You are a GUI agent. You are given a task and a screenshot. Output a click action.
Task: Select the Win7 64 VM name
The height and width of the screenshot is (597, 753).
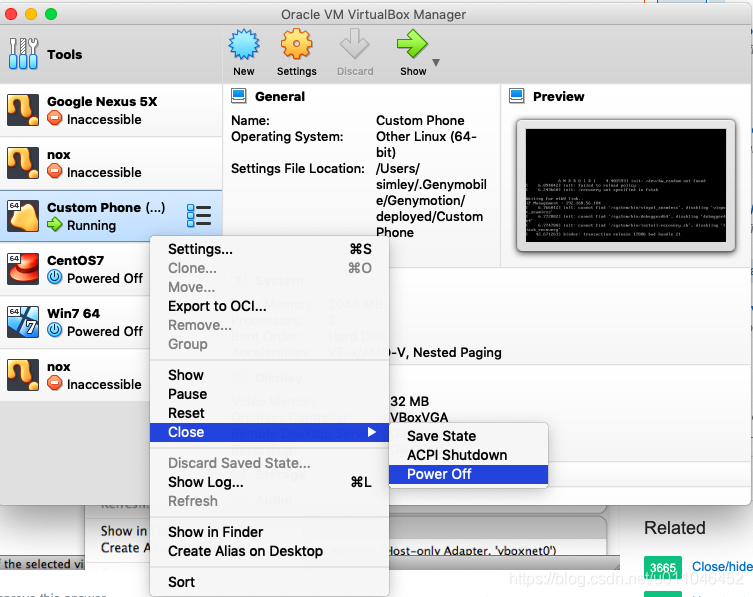[73, 313]
